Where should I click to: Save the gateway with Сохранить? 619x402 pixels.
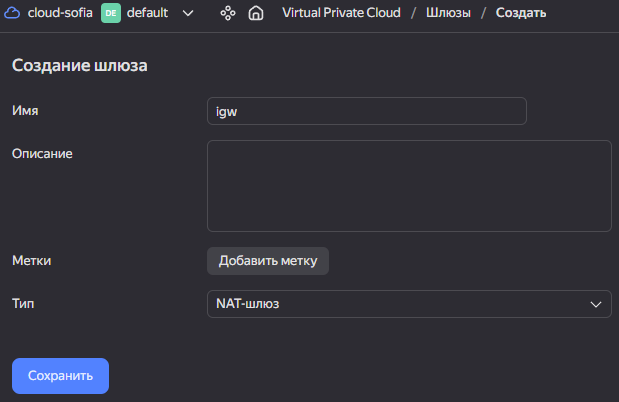click(60, 376)
